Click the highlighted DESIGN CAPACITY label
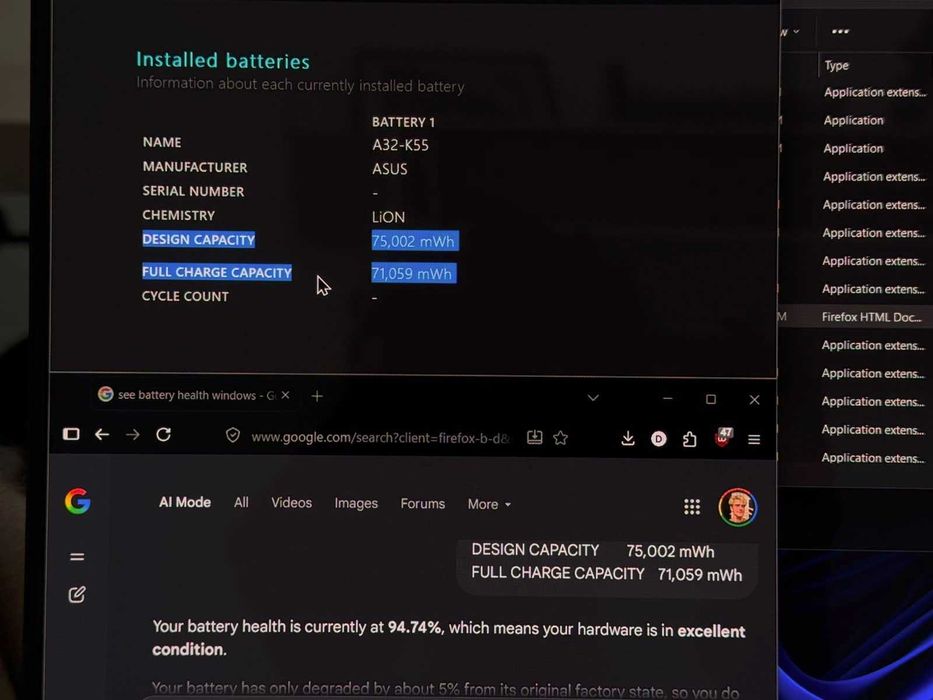 [198, 239]
